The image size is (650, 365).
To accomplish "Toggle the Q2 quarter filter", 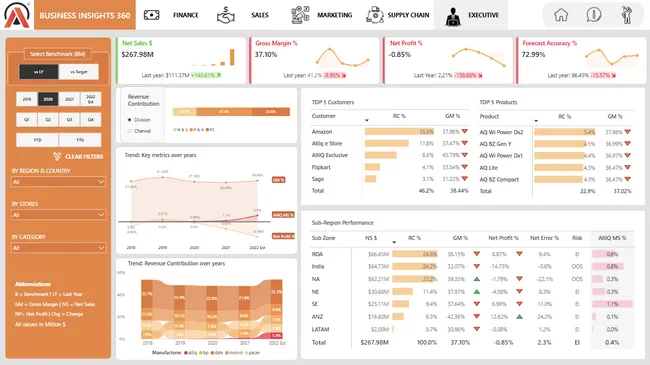I will (48, 119).
